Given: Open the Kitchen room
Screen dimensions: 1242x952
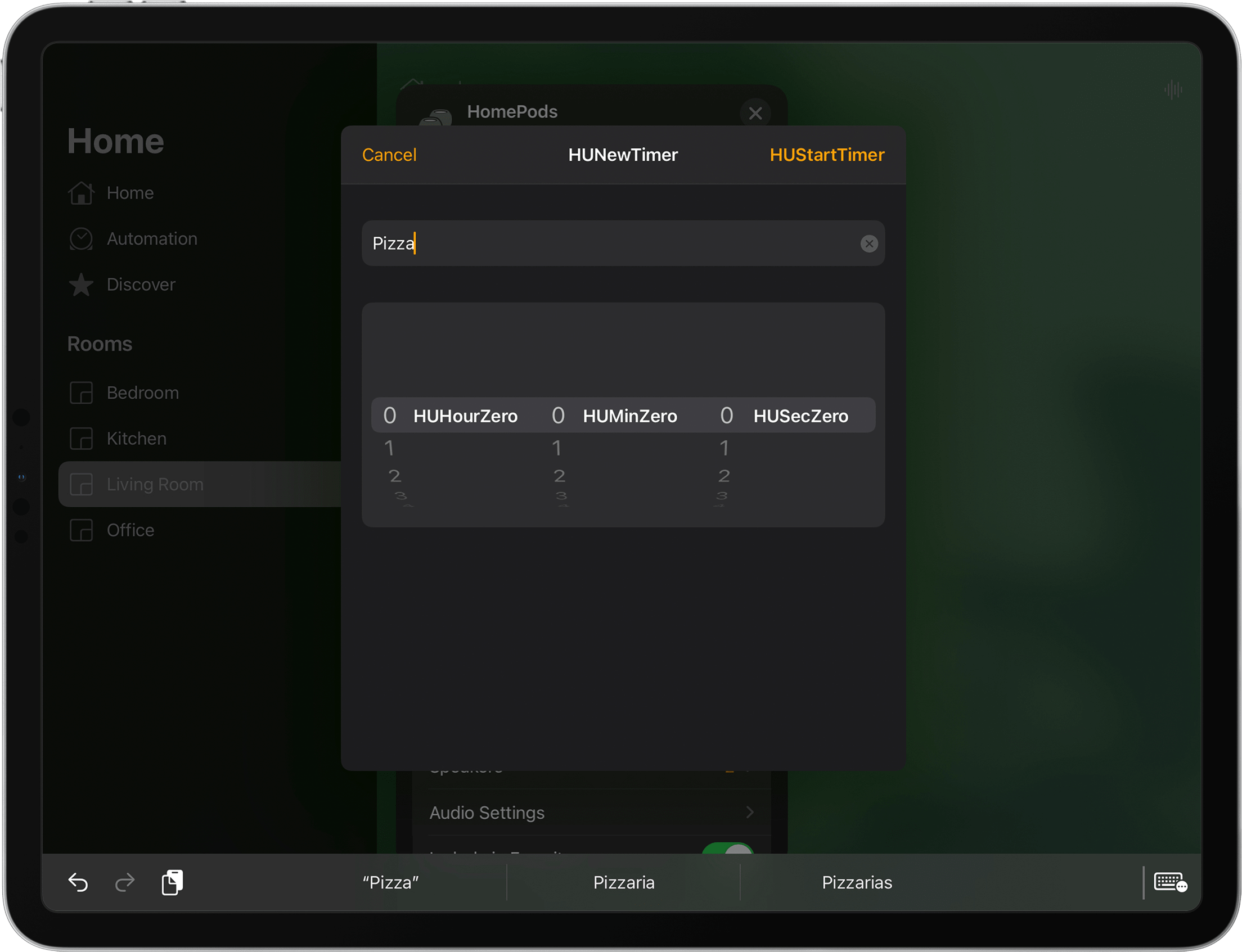Looking at the screenshot, I should [x=136, y=439].
